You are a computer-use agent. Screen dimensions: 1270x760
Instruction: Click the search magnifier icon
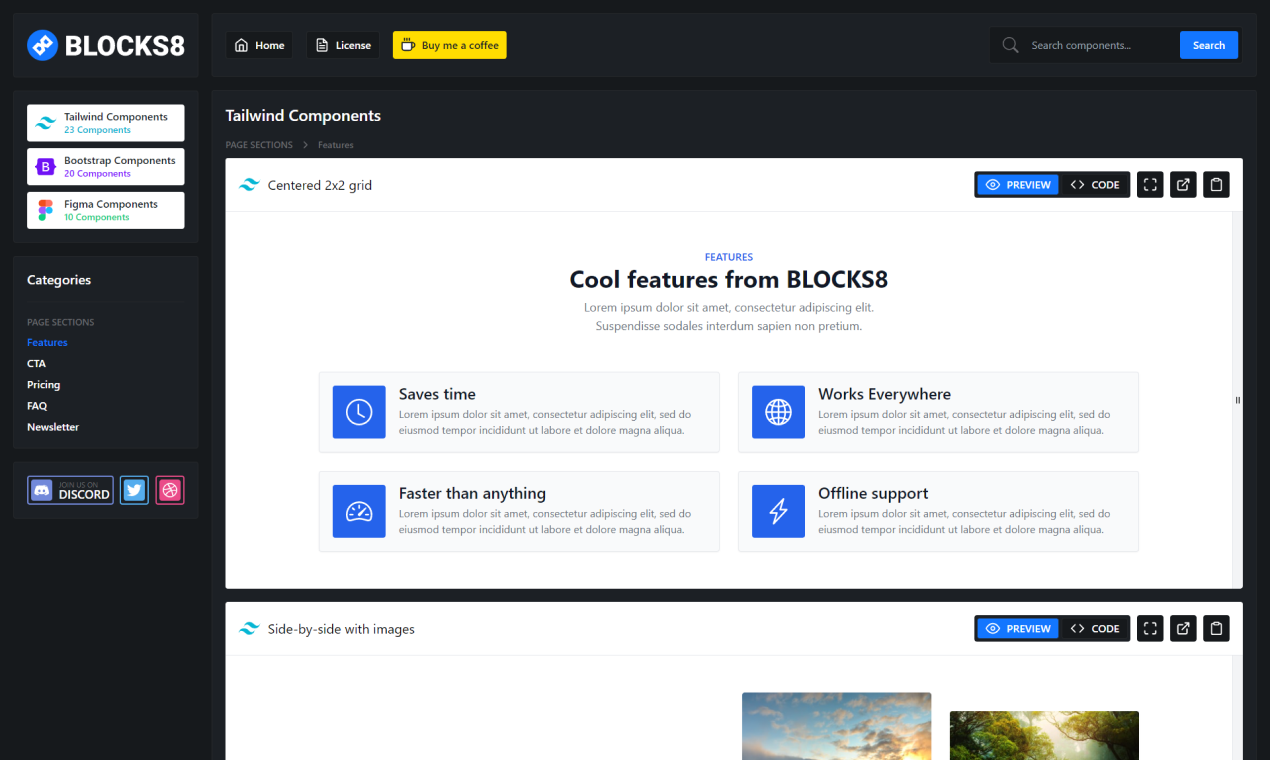coord(1010,44)
